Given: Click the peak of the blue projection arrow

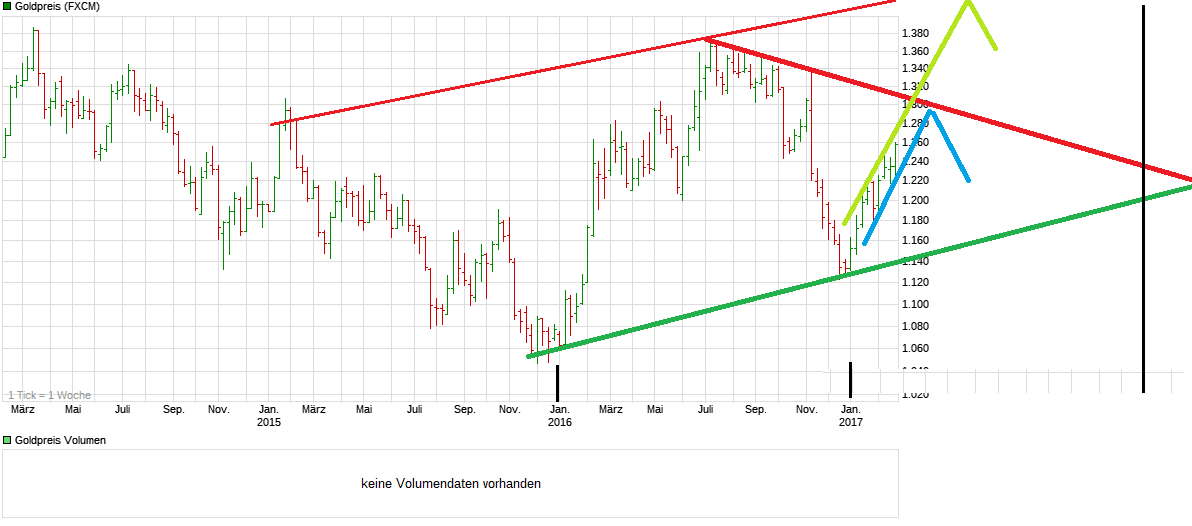Looking at the screenshot, I should click(930, 110).
